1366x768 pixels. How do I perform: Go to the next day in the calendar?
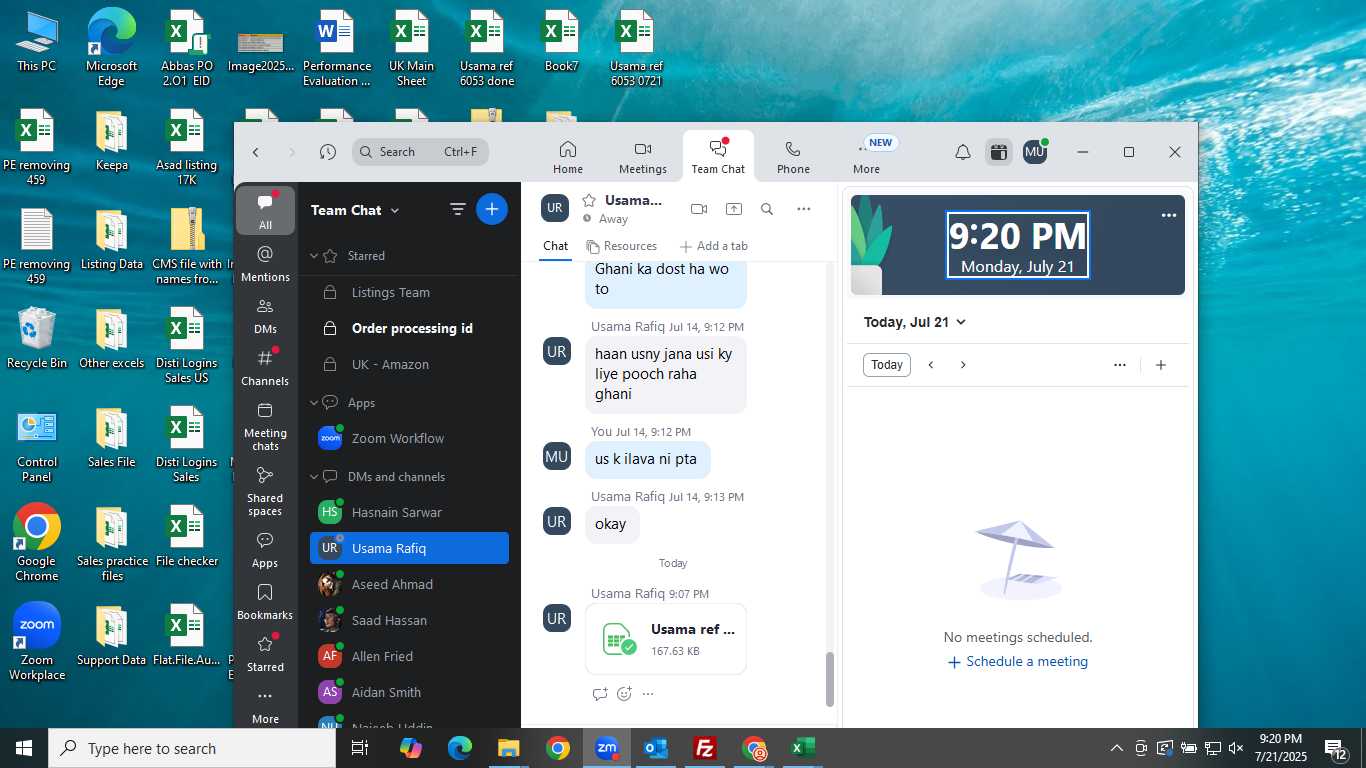[x=963, y=365]
